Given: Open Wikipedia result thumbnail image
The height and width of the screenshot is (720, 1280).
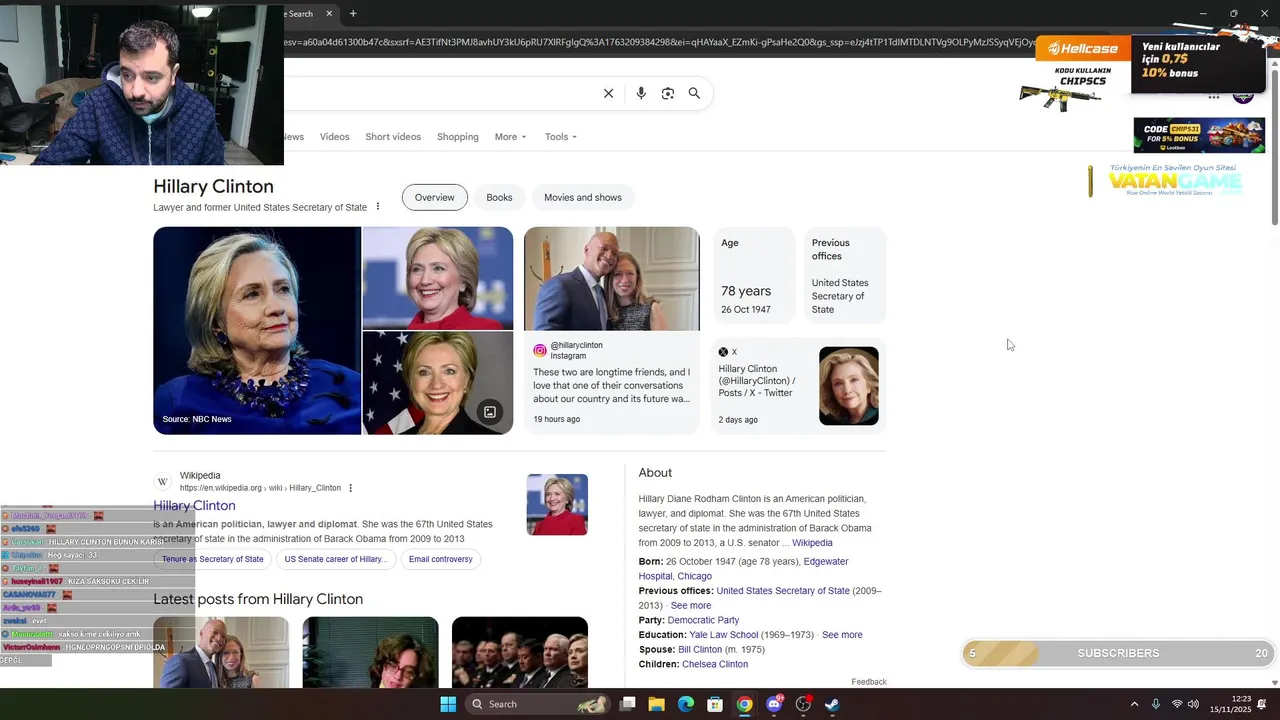Looking at the screenshot, I should point(557,505).
